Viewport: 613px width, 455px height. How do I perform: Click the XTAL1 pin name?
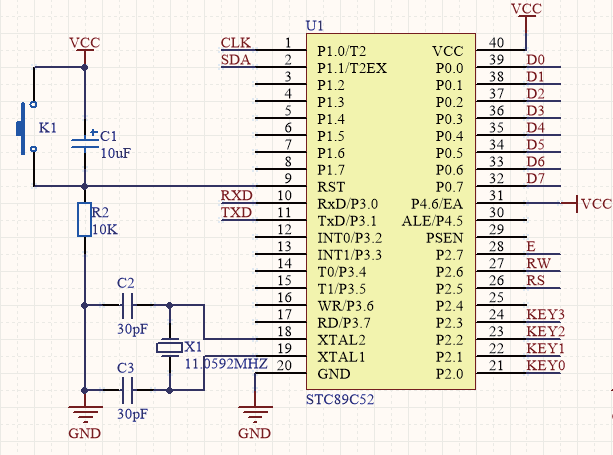(341, 357)
